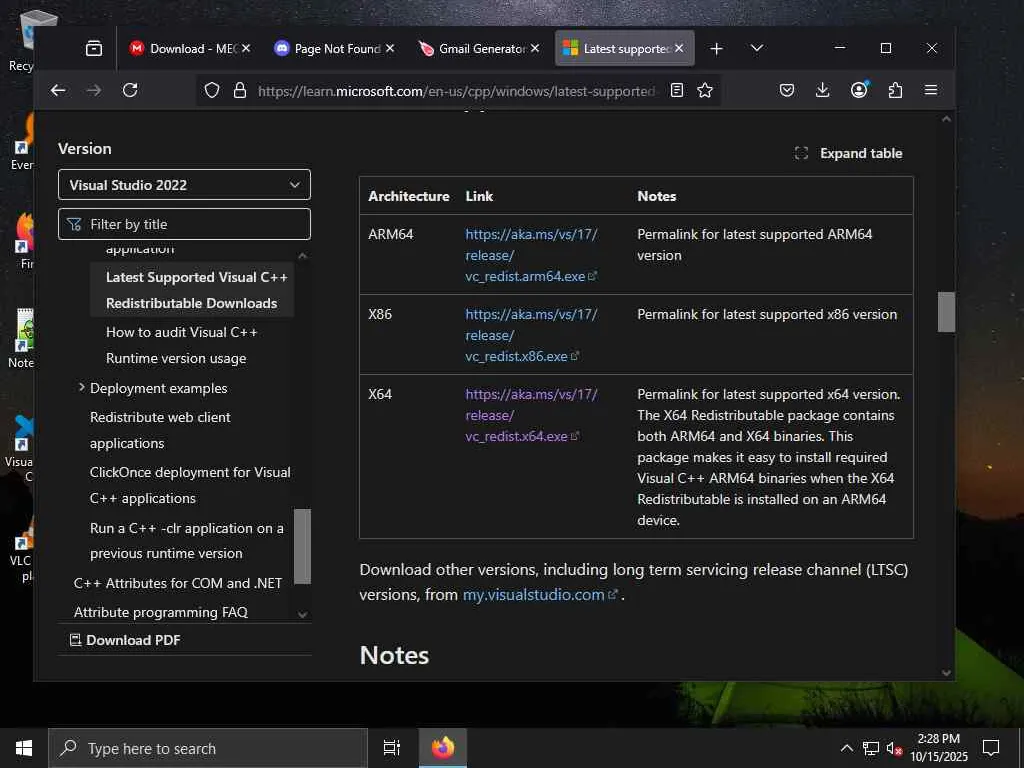
Task: Go back to previous page
Action: tap(58, 90)
